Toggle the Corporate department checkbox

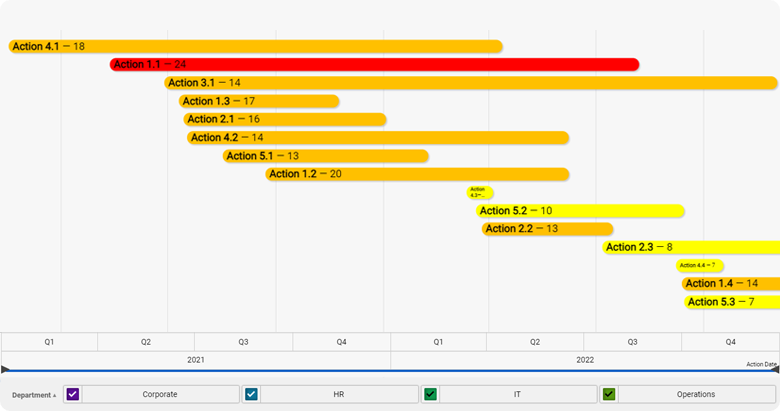73,394
